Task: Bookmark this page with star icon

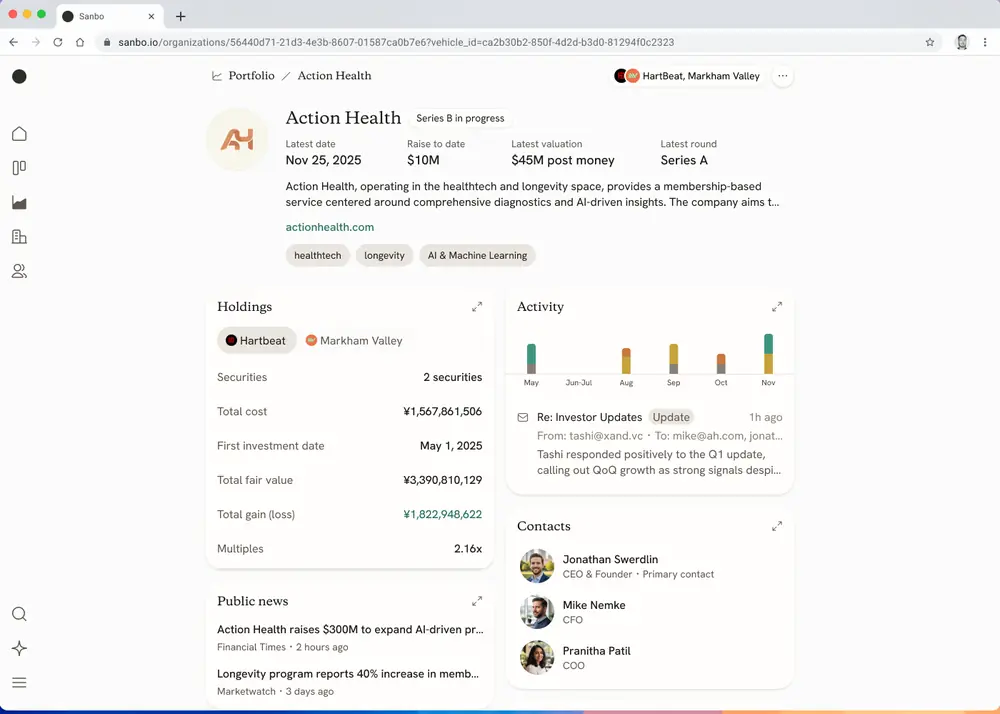Action: pos(930,42)
